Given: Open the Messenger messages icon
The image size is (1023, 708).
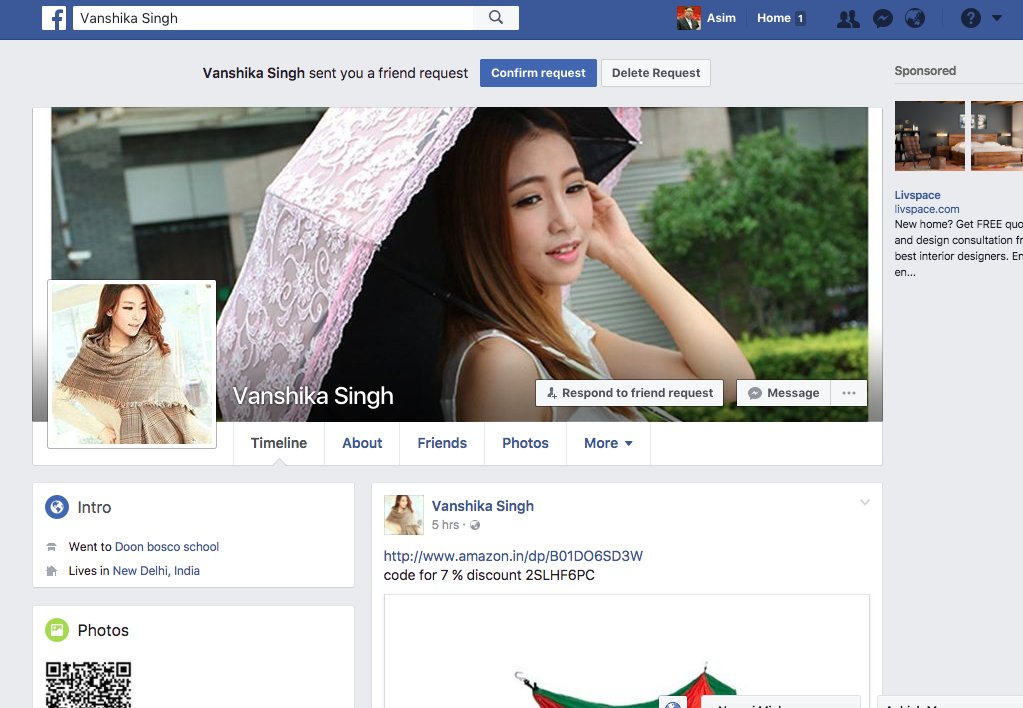Looking at the screenshot, I should coord(882,18).
